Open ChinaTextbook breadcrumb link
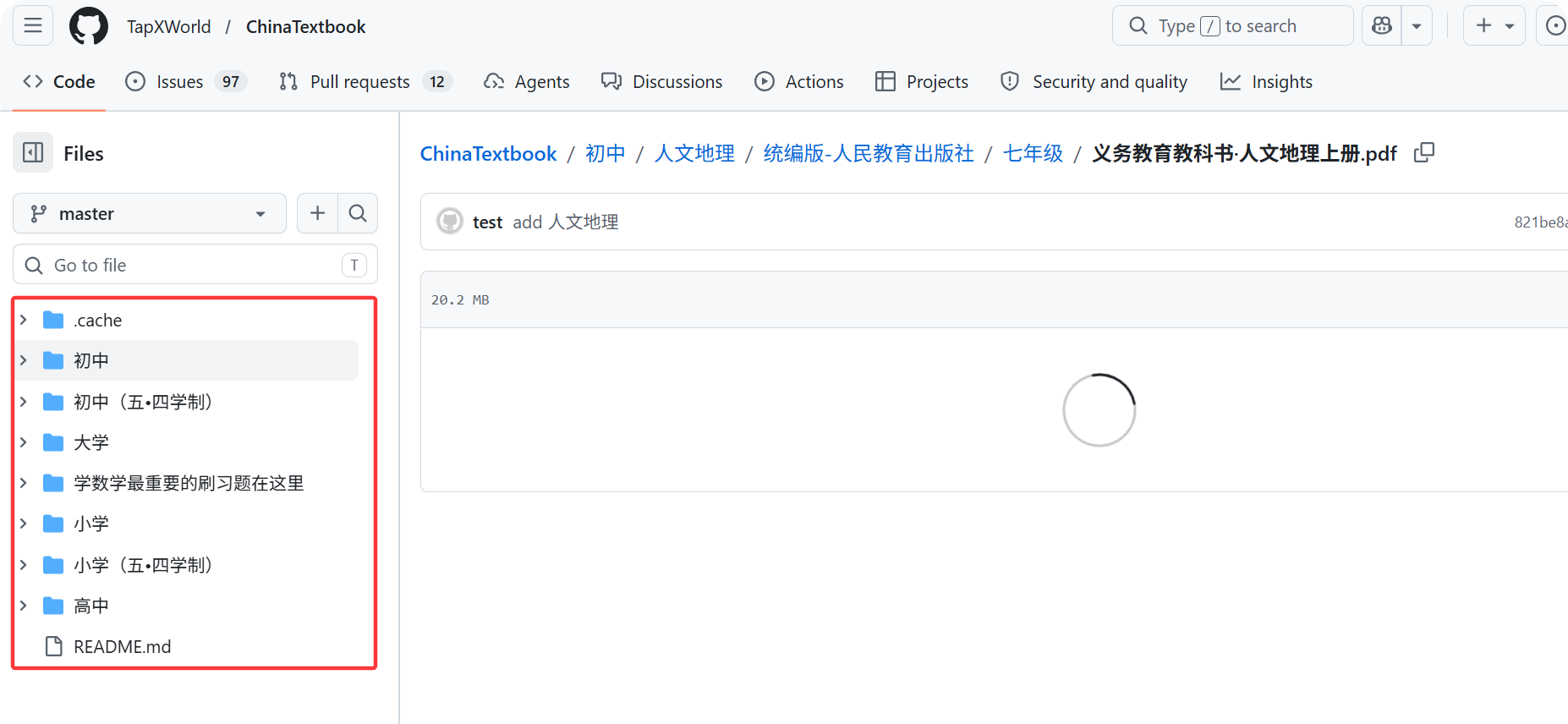 point(488,153)
